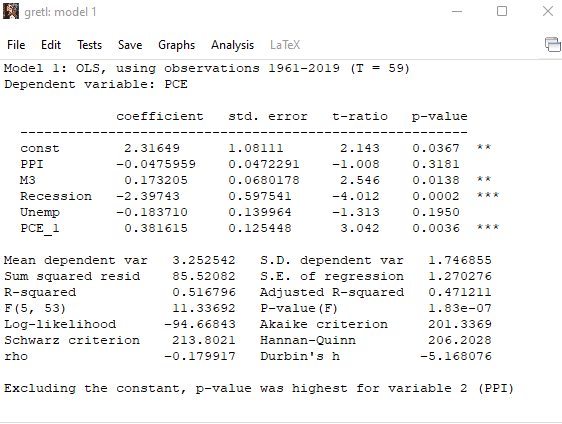Click the window list icon at right
562x424 pixels.
553,45
